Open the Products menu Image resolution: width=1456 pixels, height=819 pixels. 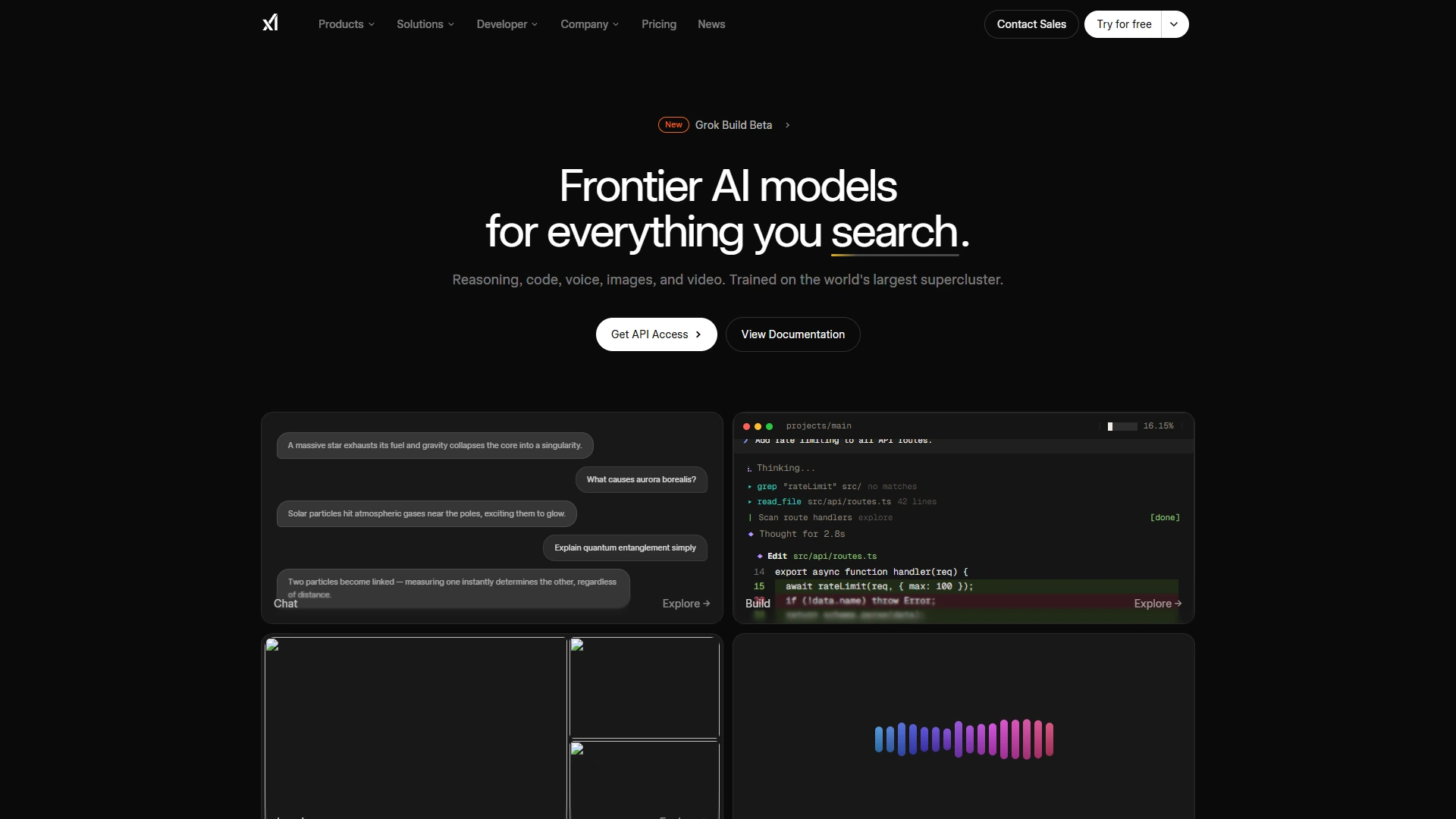347,24
